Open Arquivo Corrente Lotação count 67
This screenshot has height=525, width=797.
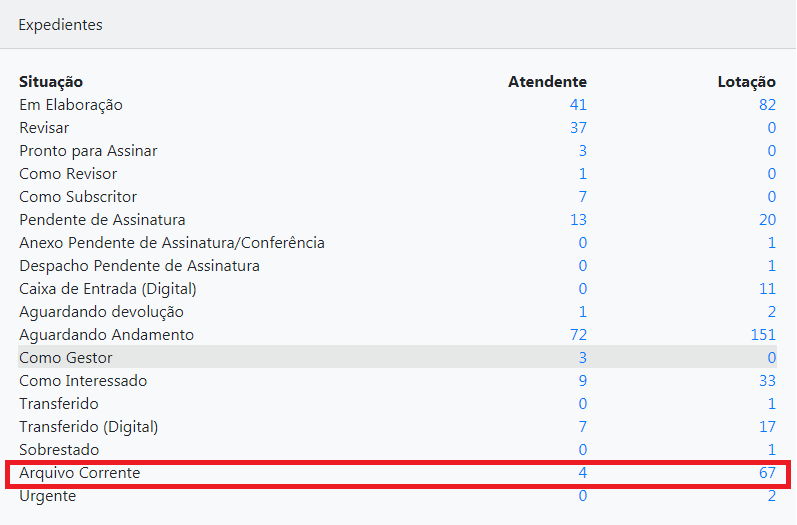[x=767, y=473]
